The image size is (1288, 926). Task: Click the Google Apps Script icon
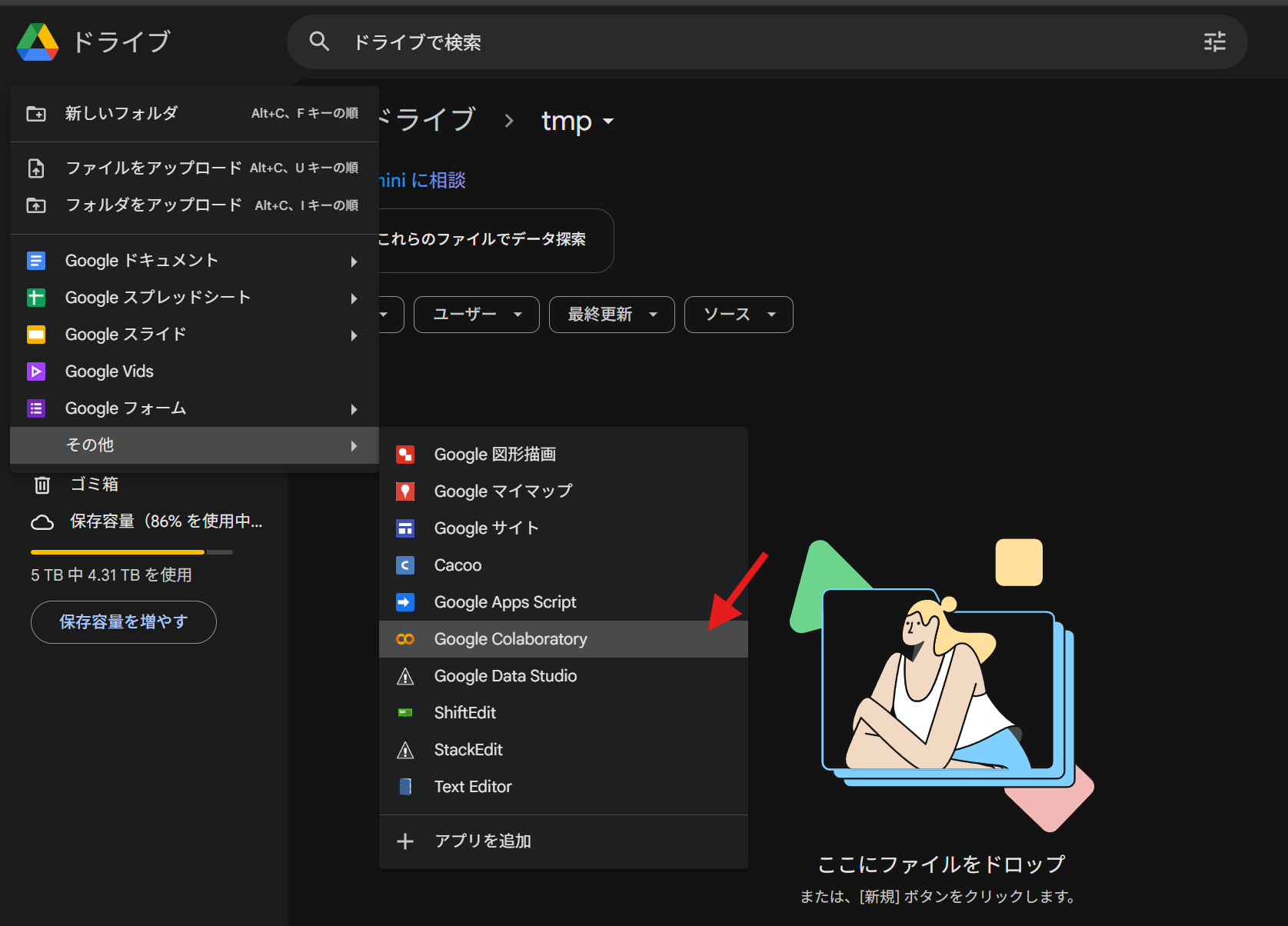click(x=405, y=602)
